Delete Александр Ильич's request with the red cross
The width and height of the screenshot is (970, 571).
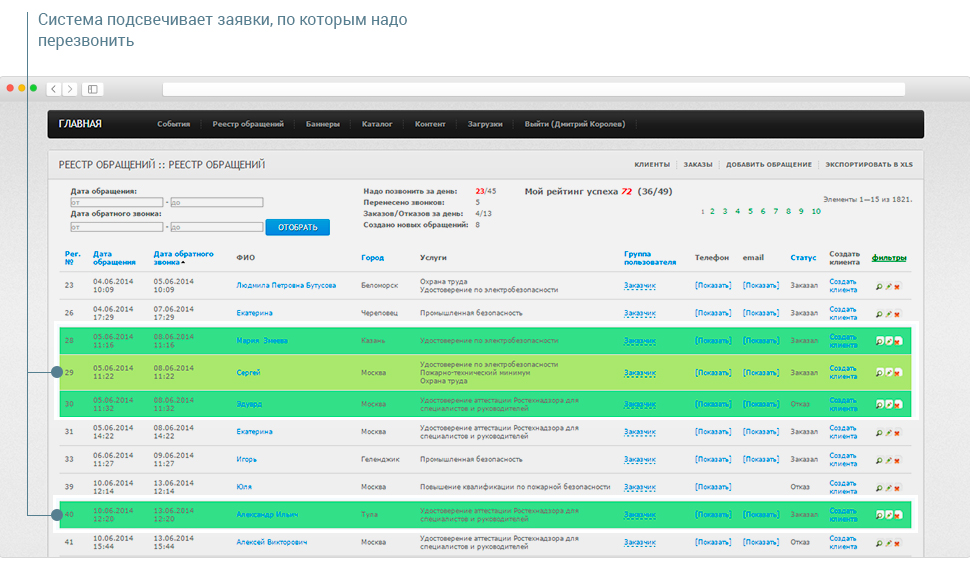(x=898, y=515)
